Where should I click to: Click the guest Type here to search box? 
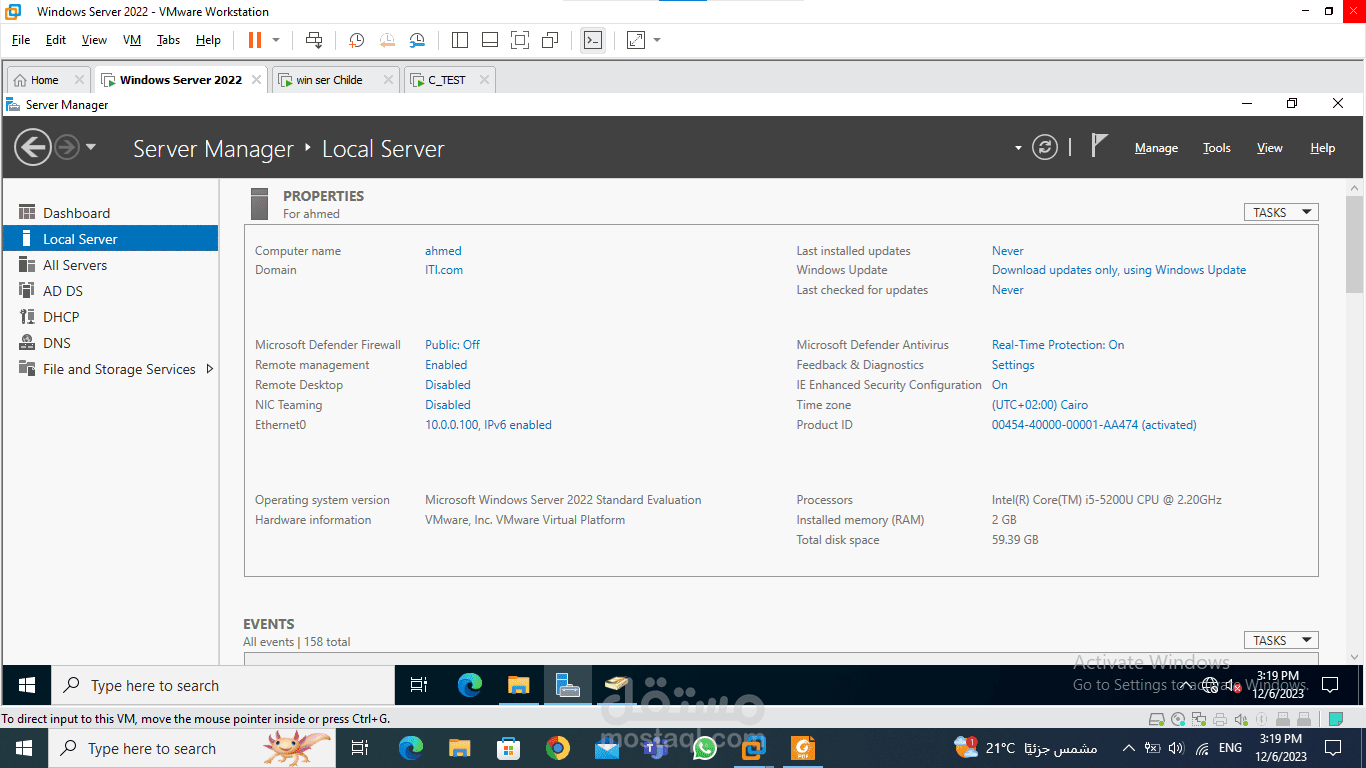[223, 685]
